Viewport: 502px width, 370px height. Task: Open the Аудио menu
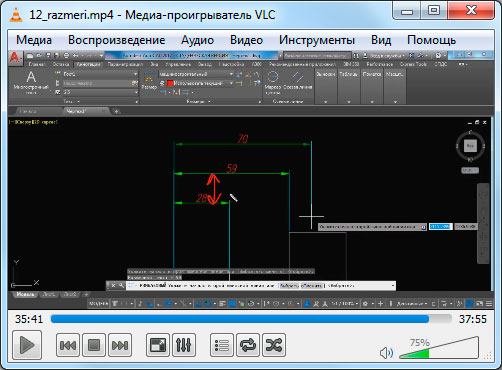tap(197, 40)
